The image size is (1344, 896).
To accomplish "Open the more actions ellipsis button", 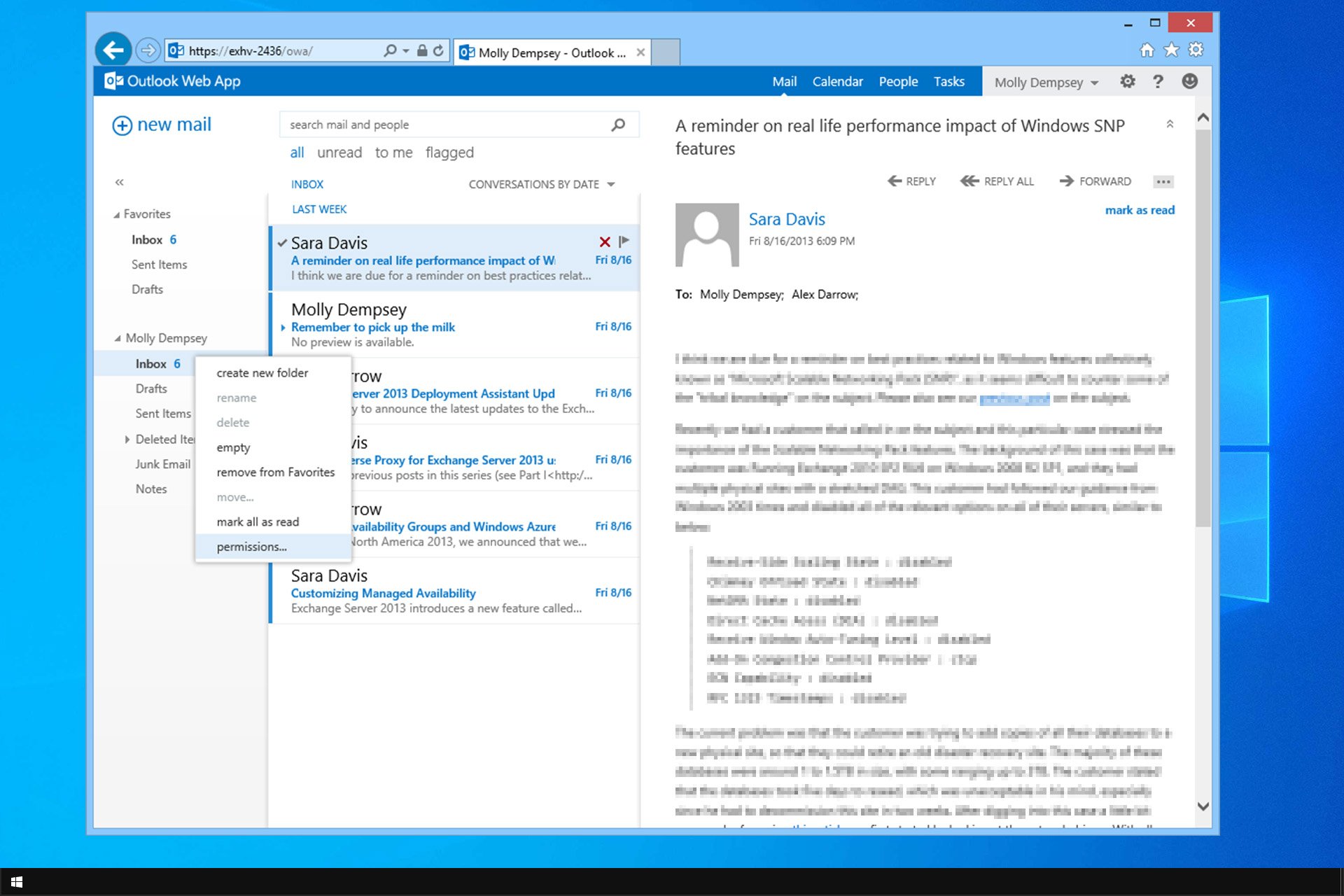I will point(1163,181).
